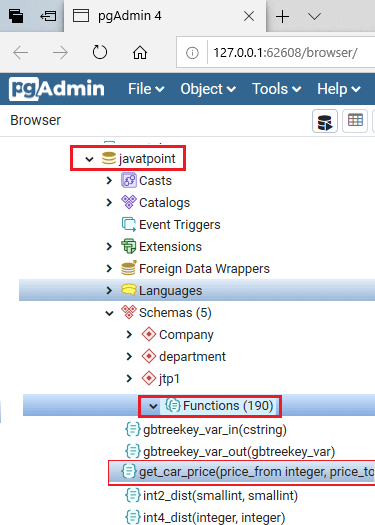
Task: Click the set tabs aside icon
Action: [x=48, y=16]
